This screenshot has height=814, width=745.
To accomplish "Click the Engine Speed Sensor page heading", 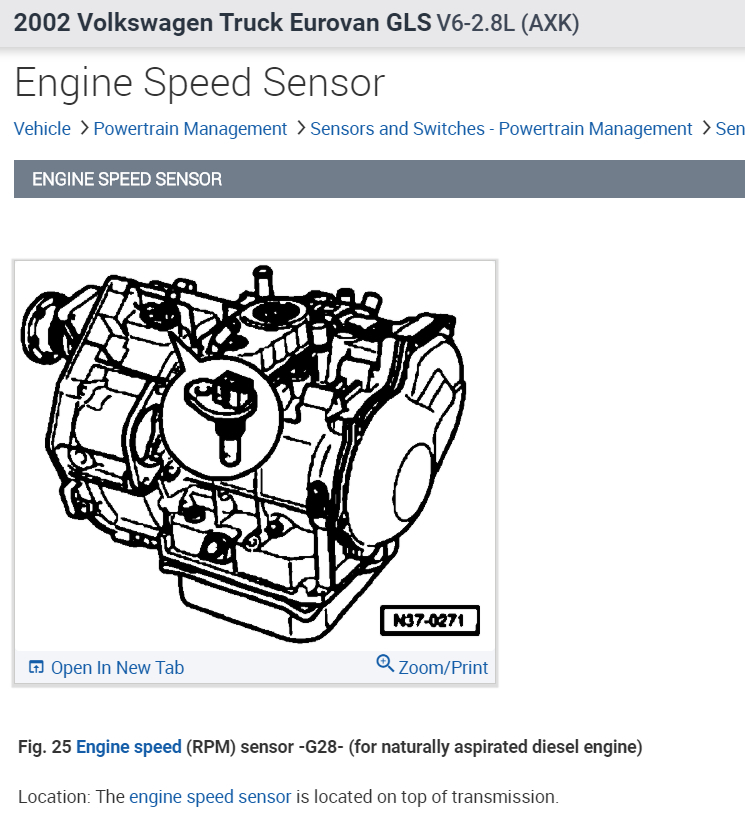I will [199, 82].
